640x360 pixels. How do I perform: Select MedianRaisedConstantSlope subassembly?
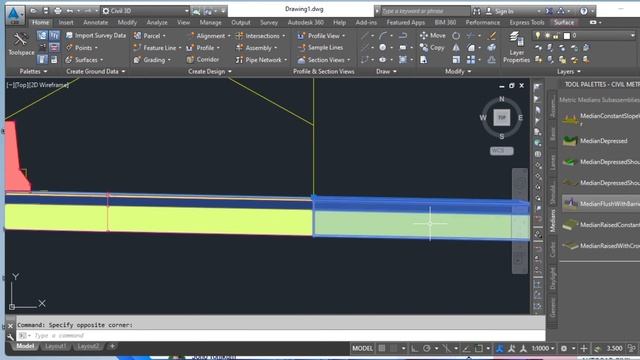(601, 225)
